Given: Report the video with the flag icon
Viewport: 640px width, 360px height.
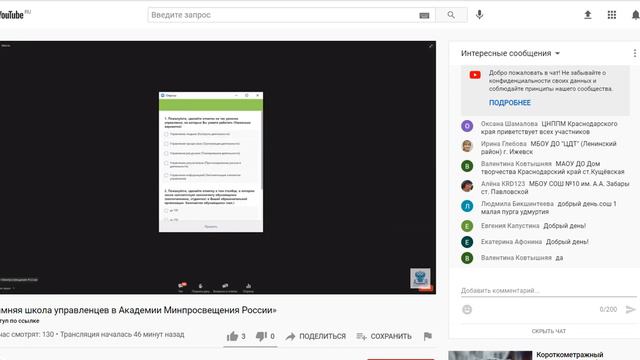Looking at the screenshot, I should (x=427, y=336).
